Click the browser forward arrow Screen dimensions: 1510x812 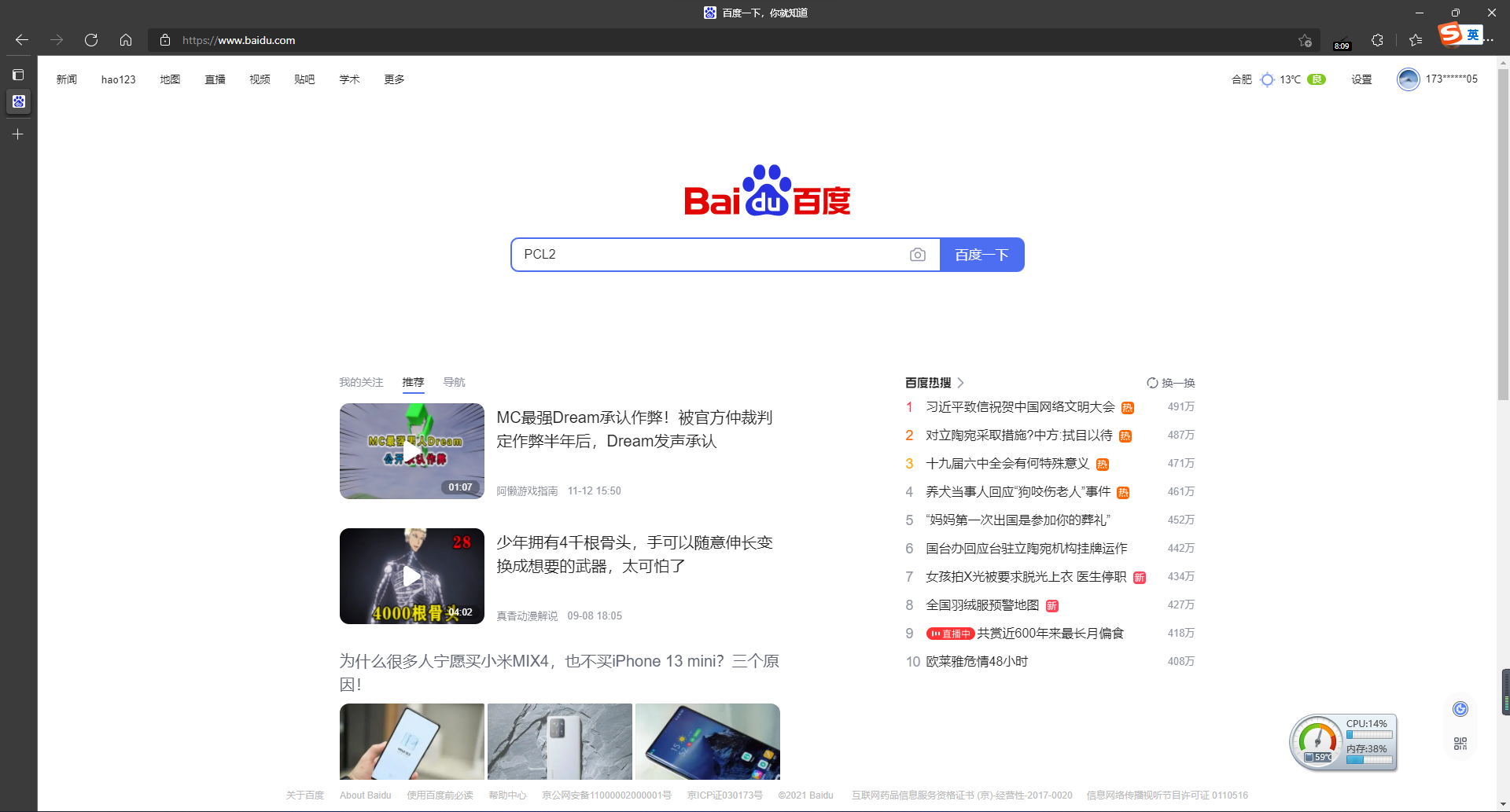click(57, 40)
